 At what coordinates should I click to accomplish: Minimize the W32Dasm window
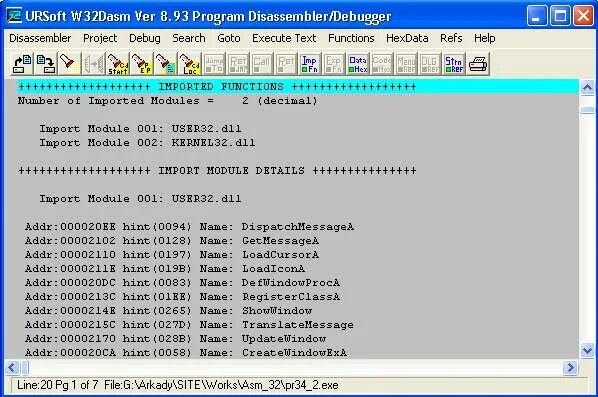(x=537, y=16)
